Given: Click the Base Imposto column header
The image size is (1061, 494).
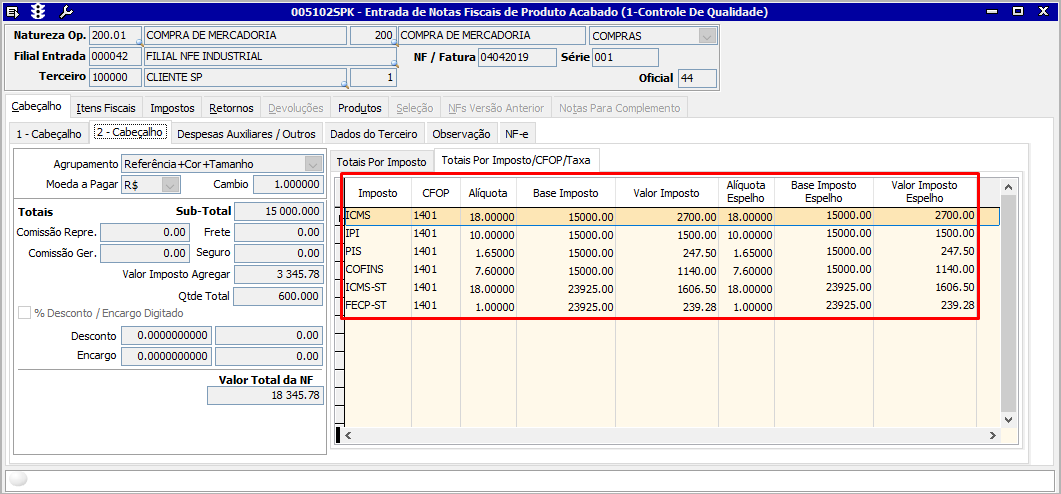Looking at the screenshot, I should [566, 193].
